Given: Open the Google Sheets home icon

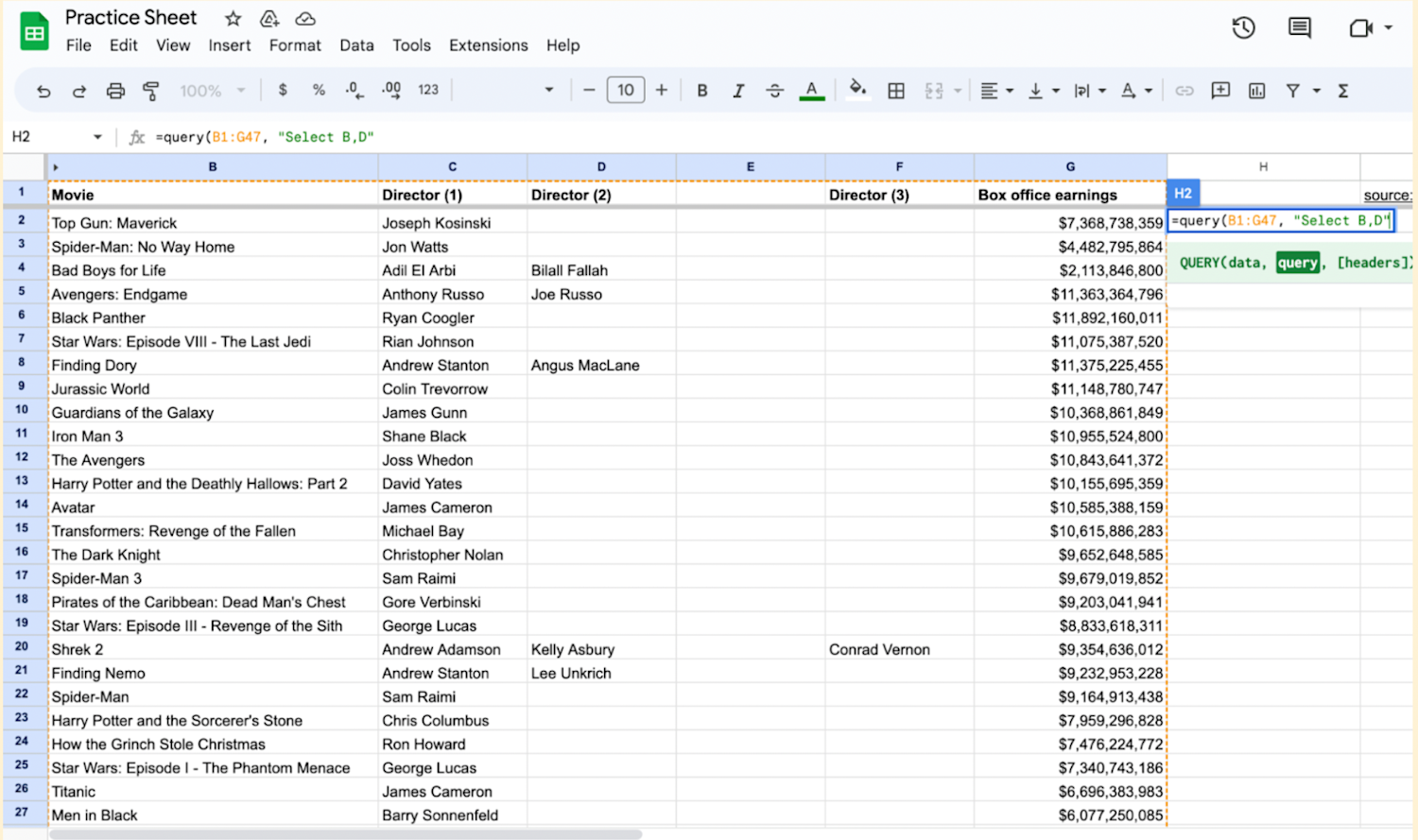Looking at the screenshot, I should 35,32.
